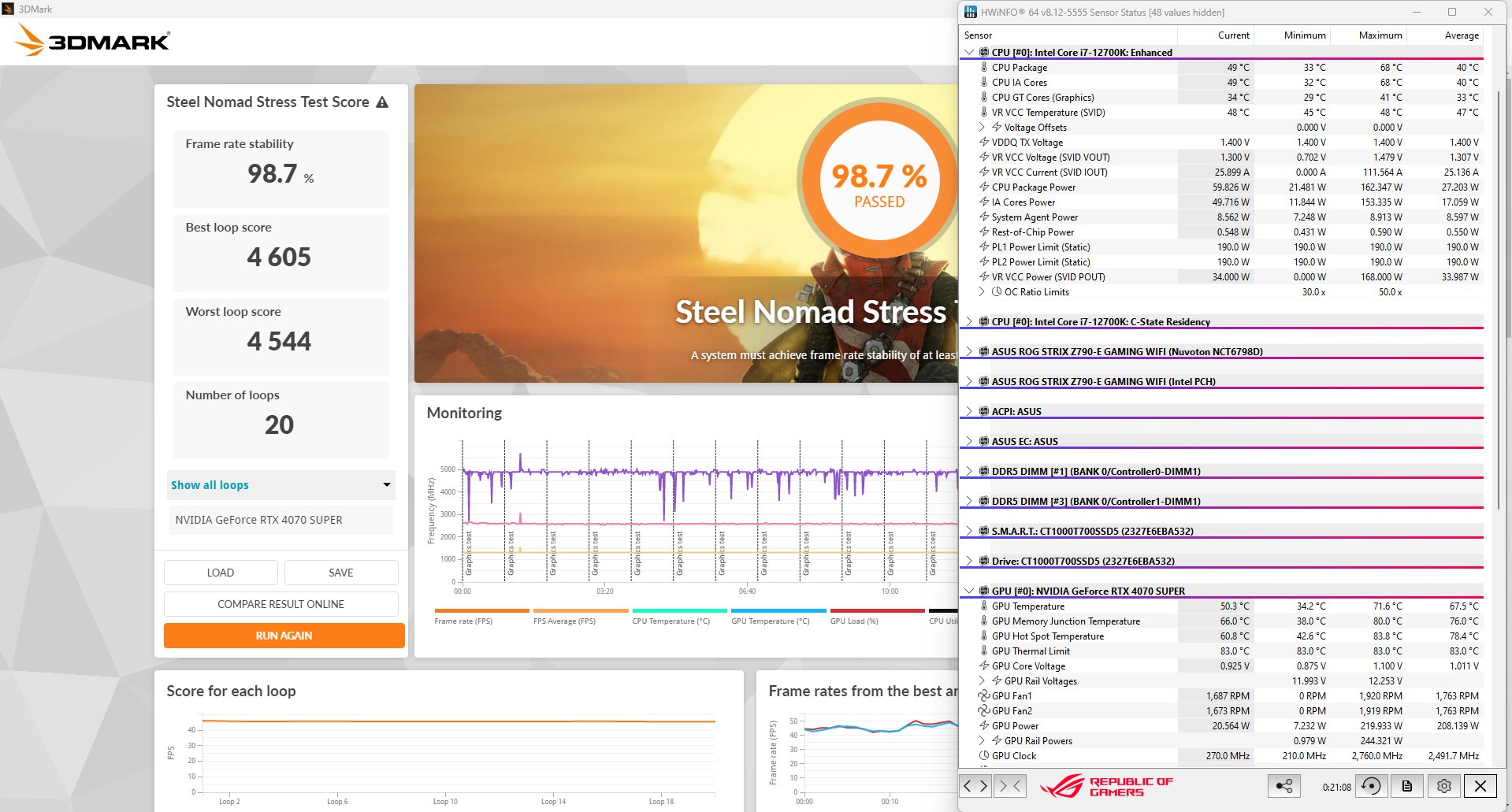Click the GPU Fan1 fan icon
This screenshot has height=812, width=1512.
[984, 695]
